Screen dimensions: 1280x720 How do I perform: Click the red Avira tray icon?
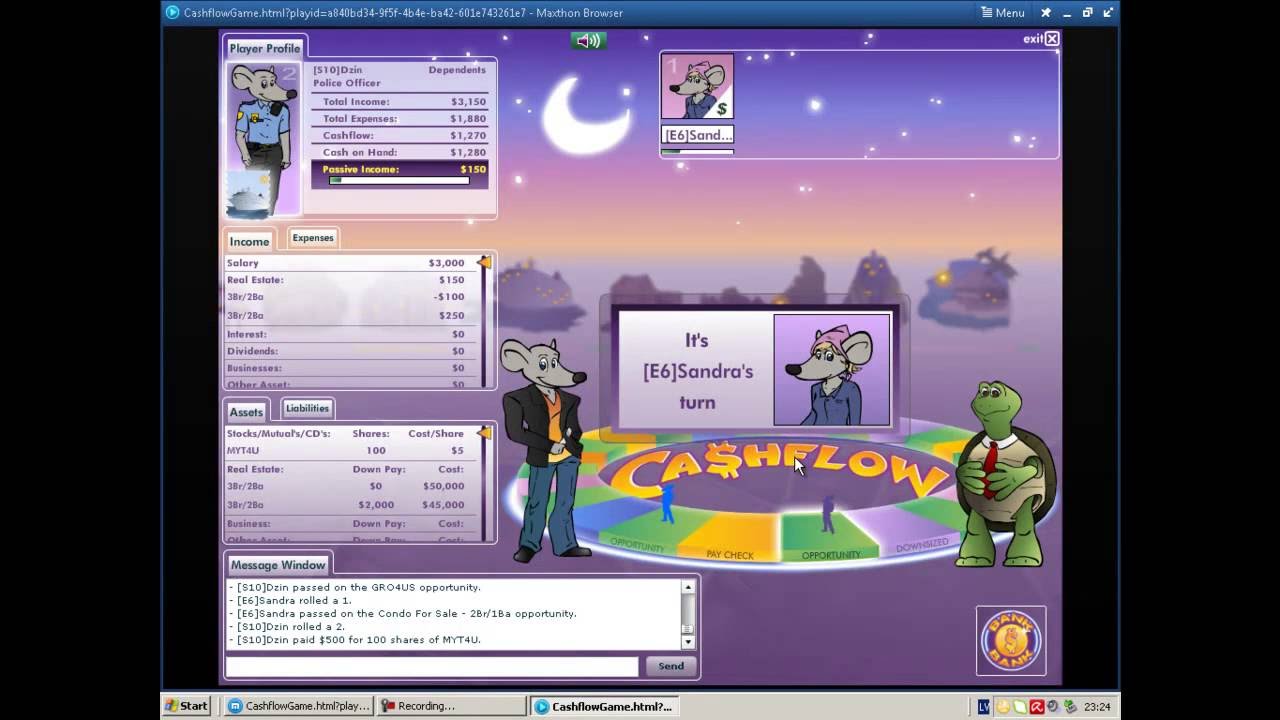(x=1036, y=706)
